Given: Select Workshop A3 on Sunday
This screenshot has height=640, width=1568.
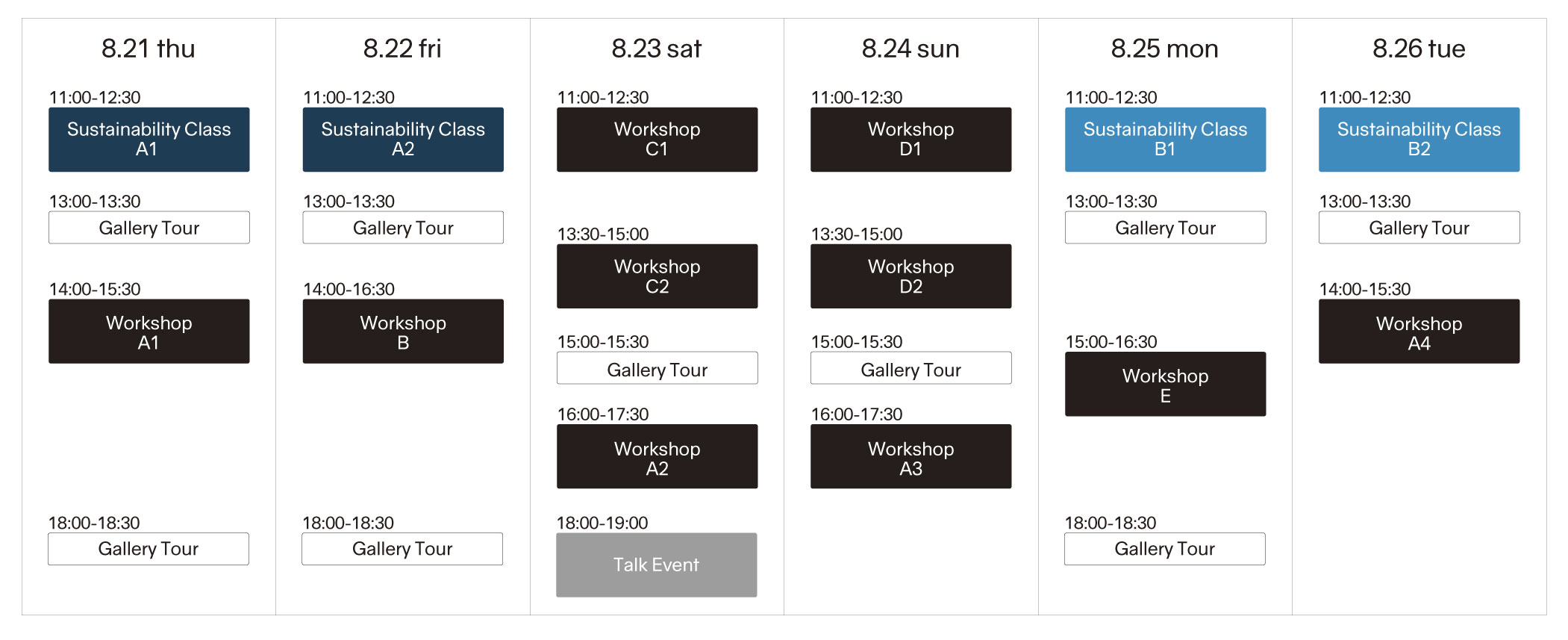Looking at the screenshot, I should tap(910, 456).
